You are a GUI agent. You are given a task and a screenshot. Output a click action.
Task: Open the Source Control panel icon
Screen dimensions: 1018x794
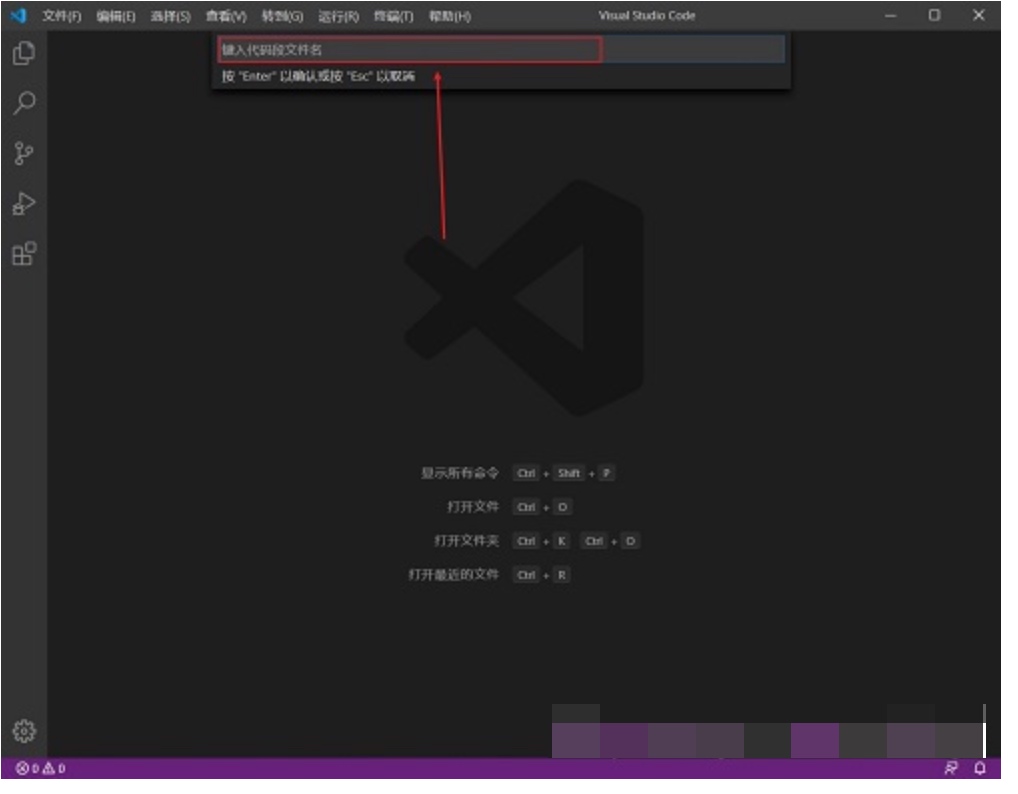click(x=23, y=152)
